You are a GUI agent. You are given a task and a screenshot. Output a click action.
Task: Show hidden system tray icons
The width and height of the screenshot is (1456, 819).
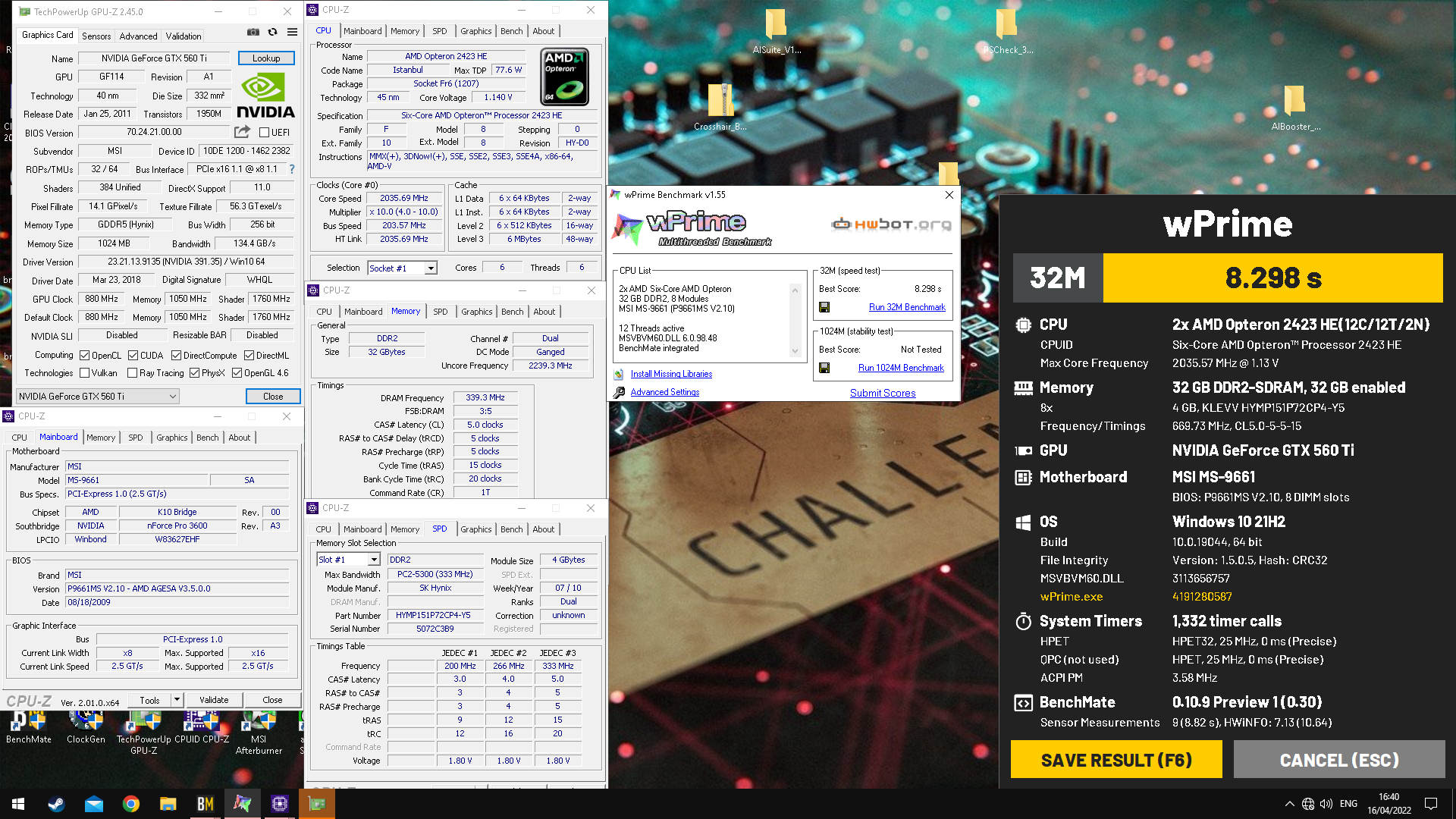(x=1289, y=804)
